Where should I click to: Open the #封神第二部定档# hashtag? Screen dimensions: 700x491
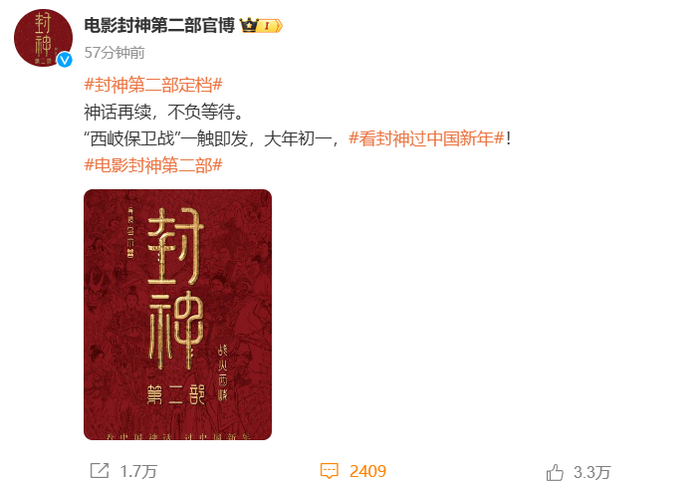tap(153, 84)
